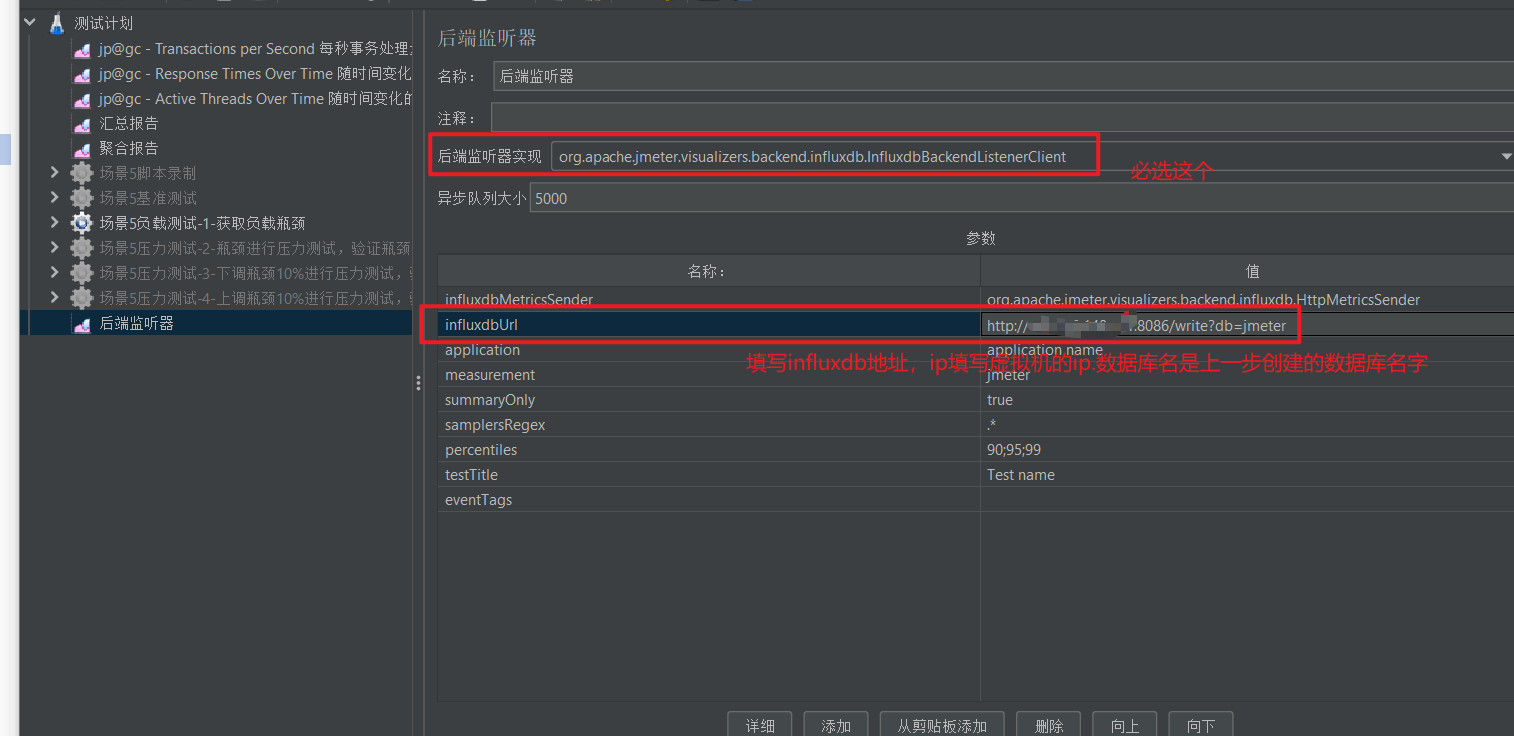Screen dimensions: 1514x736
Task: Expand the 场景5压力测试-3 thread group
Action: click(x=55, y=273)
